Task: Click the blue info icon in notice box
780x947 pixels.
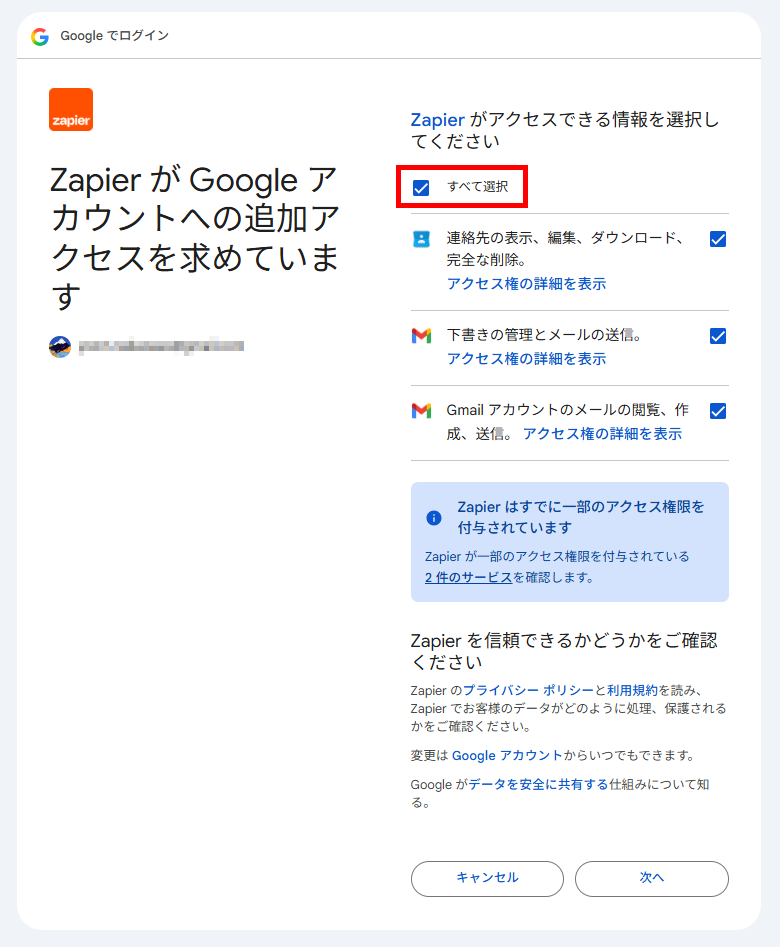Action: pyautogui.click(x=434, y=518)
